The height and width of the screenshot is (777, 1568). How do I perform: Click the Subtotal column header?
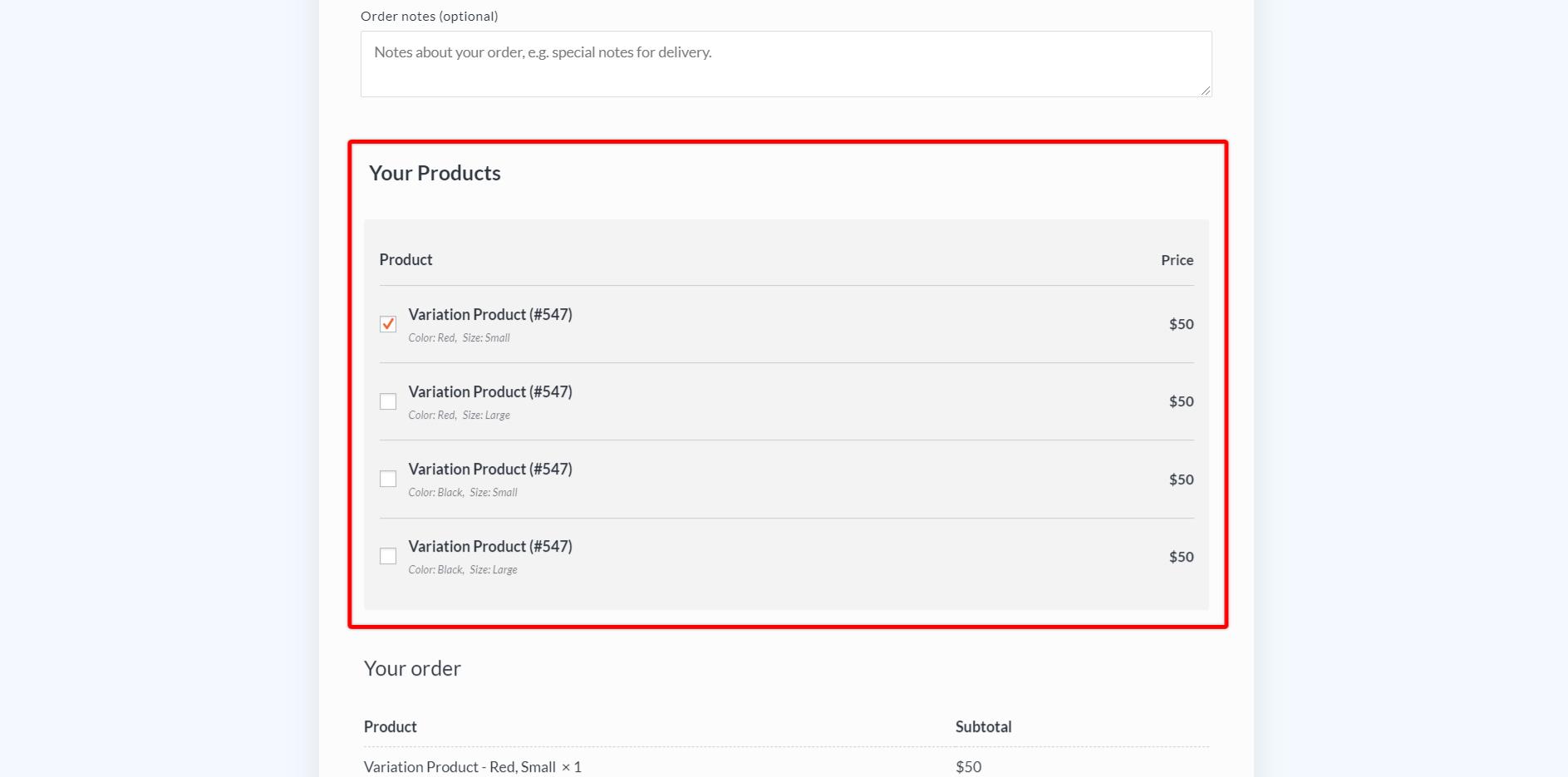pos(983,727)
